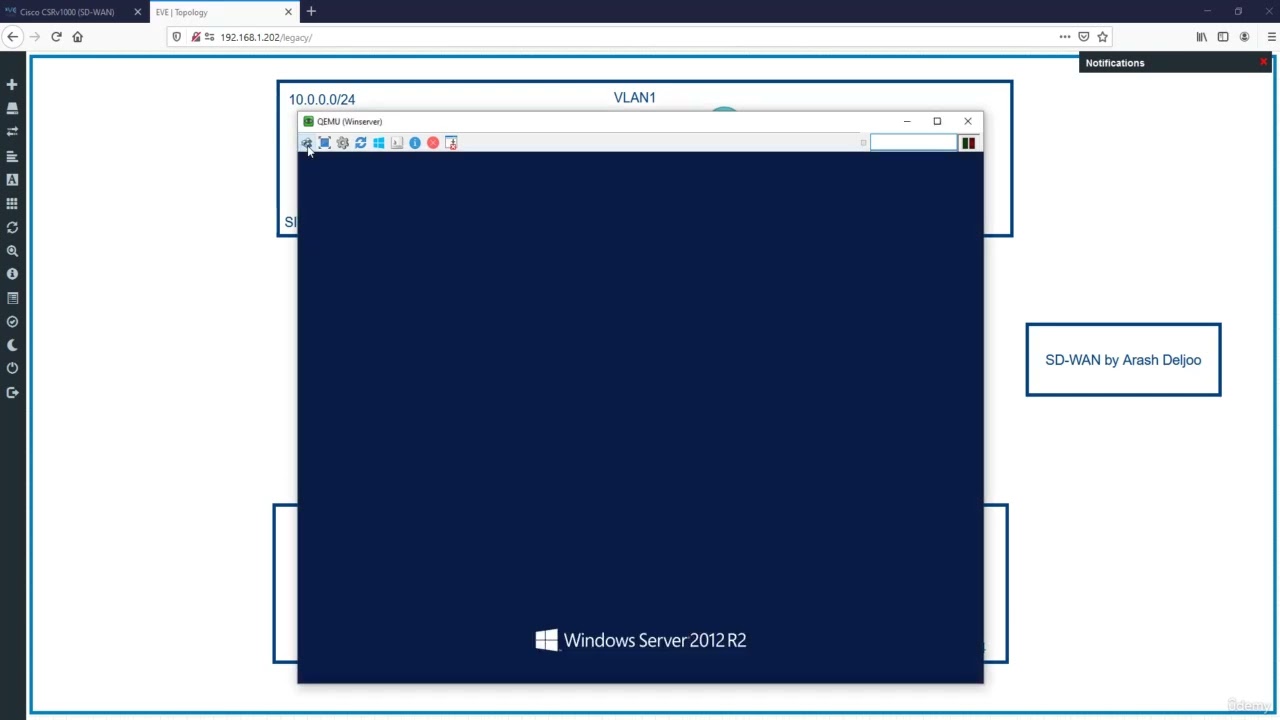This screenshot has width=1280, height=720.
Task: Click the file transfer icon in QEMU toolbar
Action: tap(451, 143)
